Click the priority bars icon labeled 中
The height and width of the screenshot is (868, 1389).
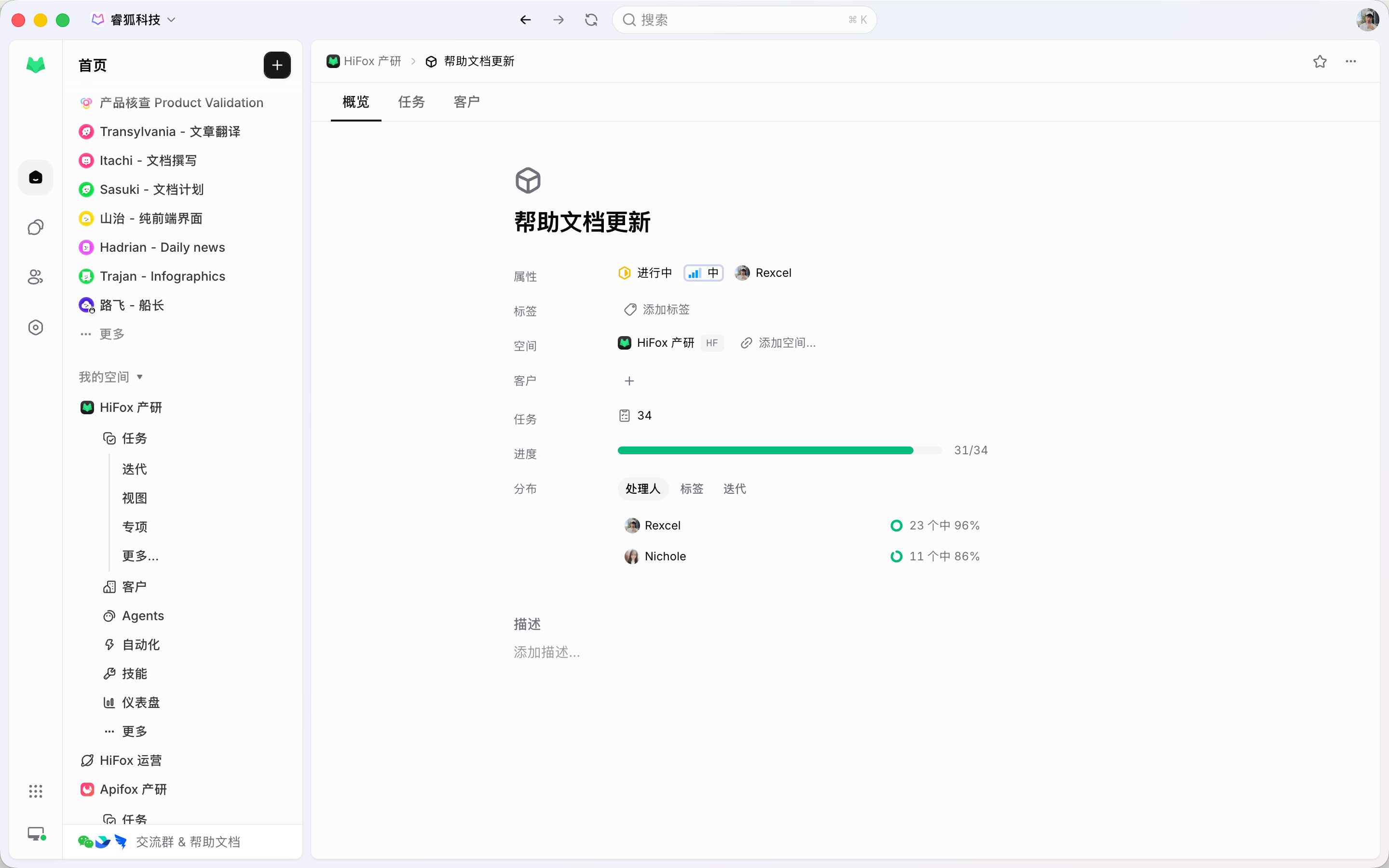tap(694, 273)
